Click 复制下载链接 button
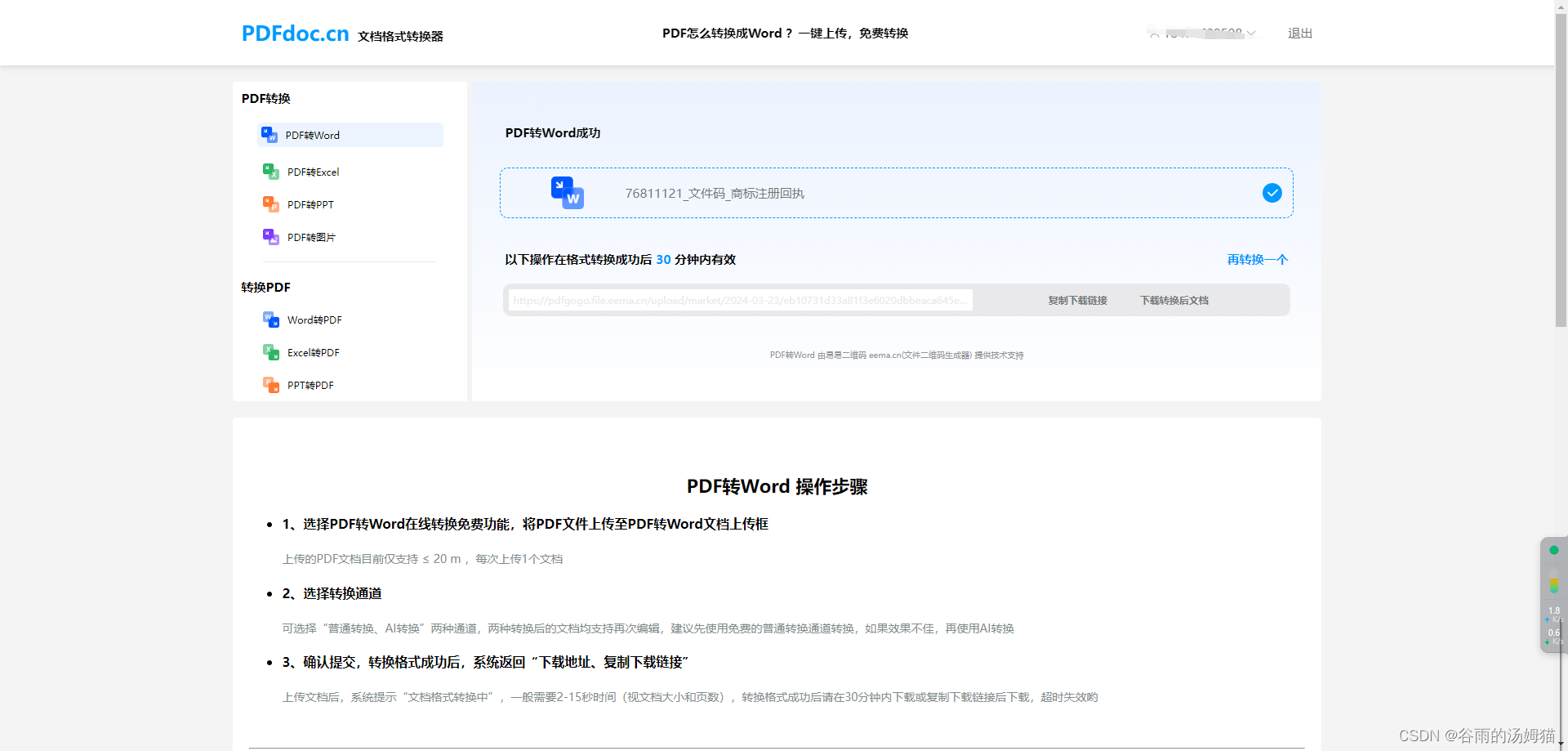 tap(1078, 300)
